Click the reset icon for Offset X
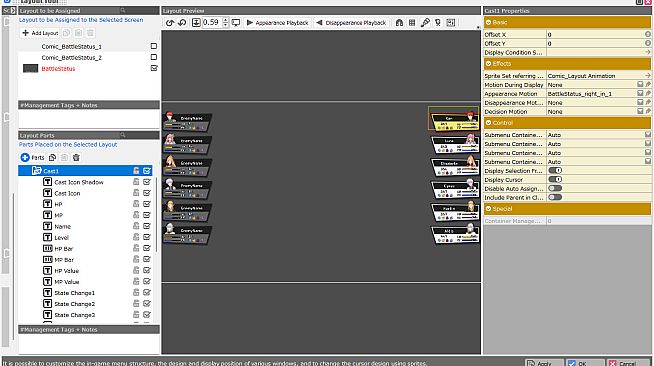The image size is (654, 366). 647,34
